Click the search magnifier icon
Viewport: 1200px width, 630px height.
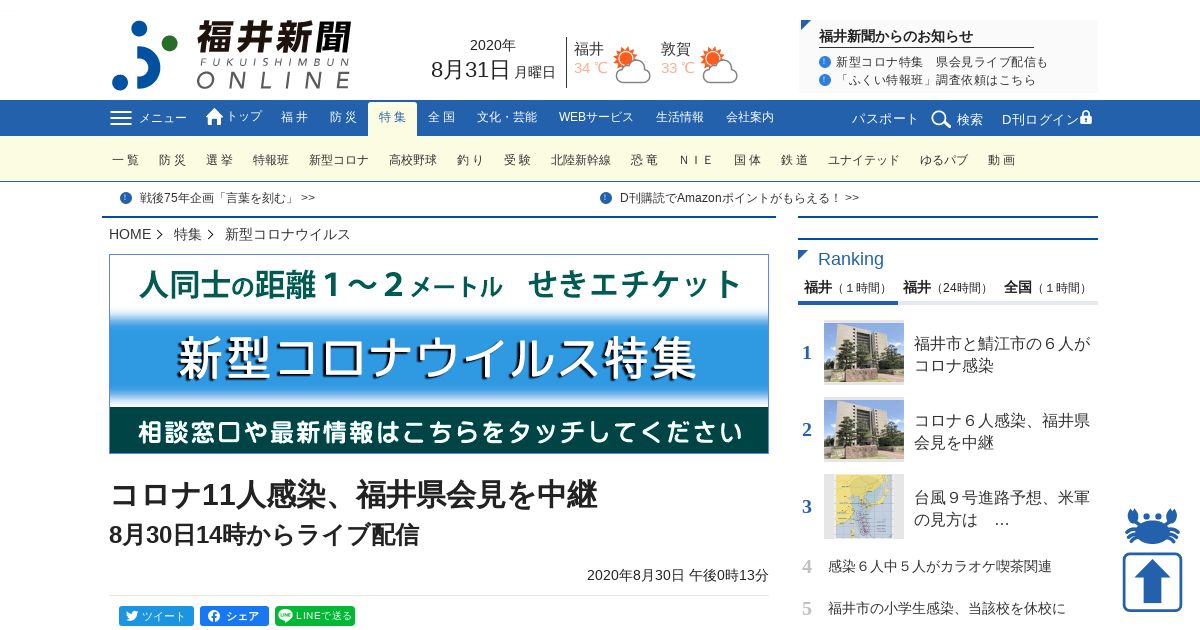pos(941,119)
